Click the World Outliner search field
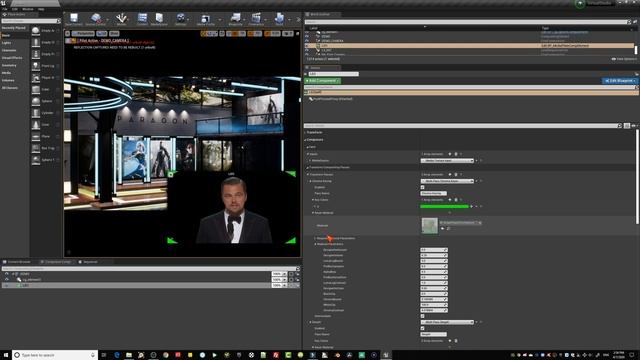 [x=467, y=22]
